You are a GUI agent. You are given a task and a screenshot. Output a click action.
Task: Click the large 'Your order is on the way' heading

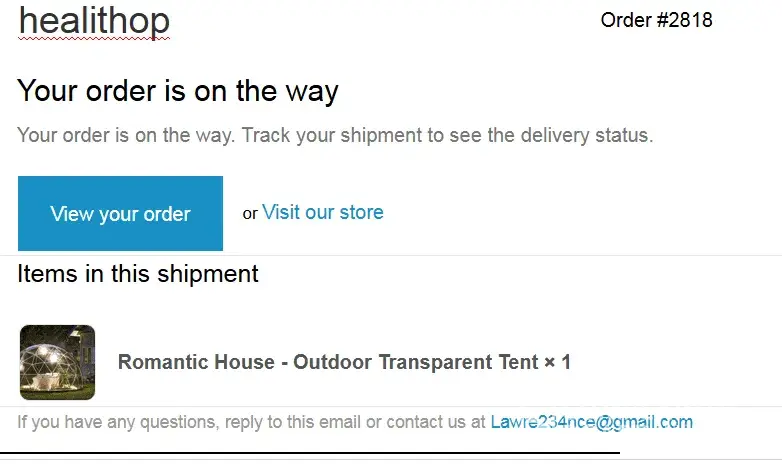pos(178,91)
